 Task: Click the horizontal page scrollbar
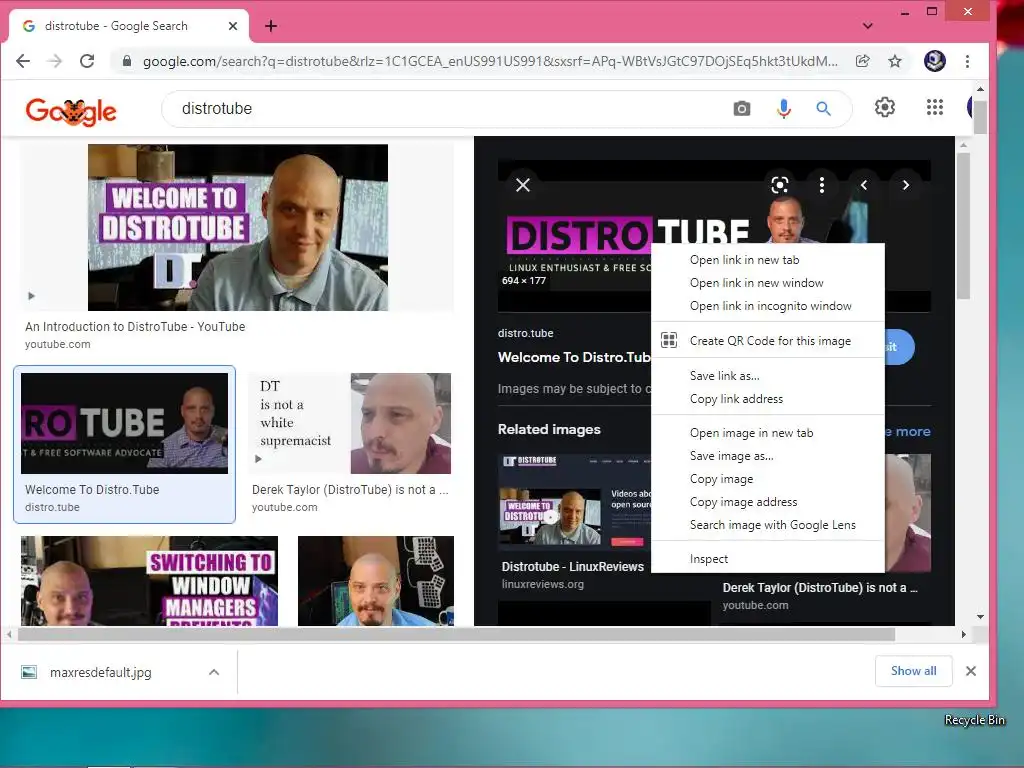[456, 634]
